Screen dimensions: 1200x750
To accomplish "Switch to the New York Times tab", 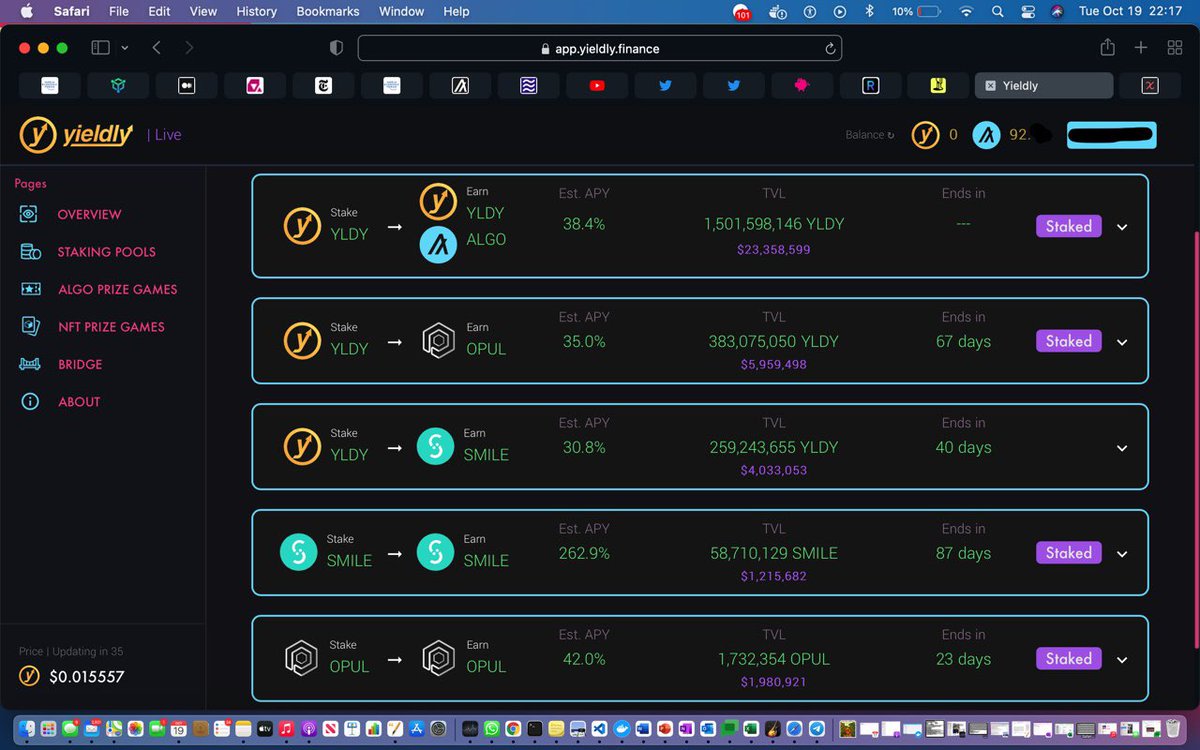I will tap(323, 86).
